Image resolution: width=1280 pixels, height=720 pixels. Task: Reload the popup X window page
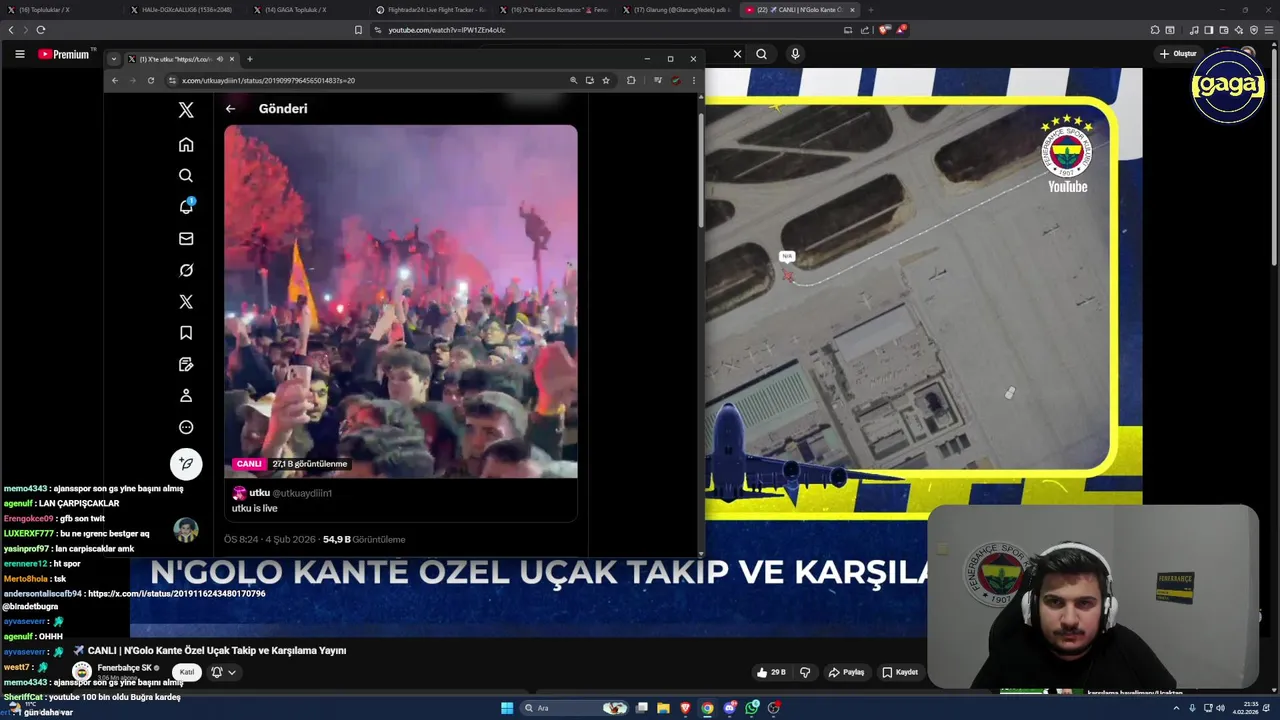[151, 80]
